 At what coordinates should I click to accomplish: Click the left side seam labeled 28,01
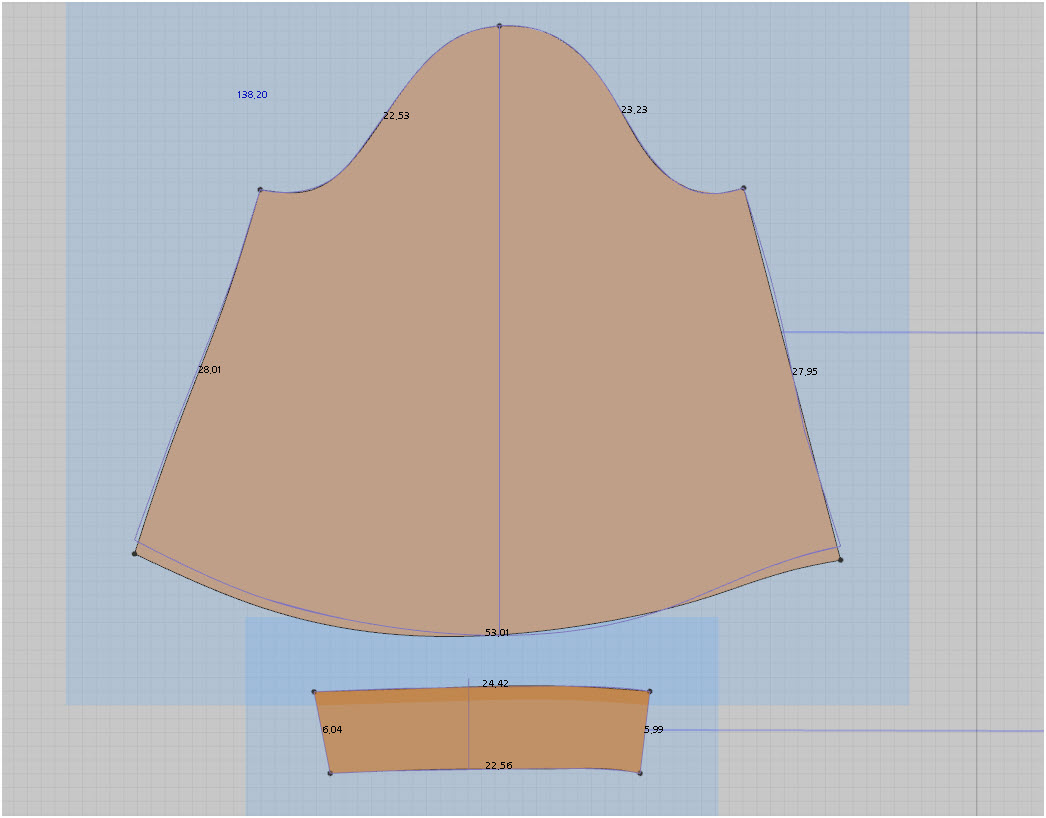(x=209, y=370)
